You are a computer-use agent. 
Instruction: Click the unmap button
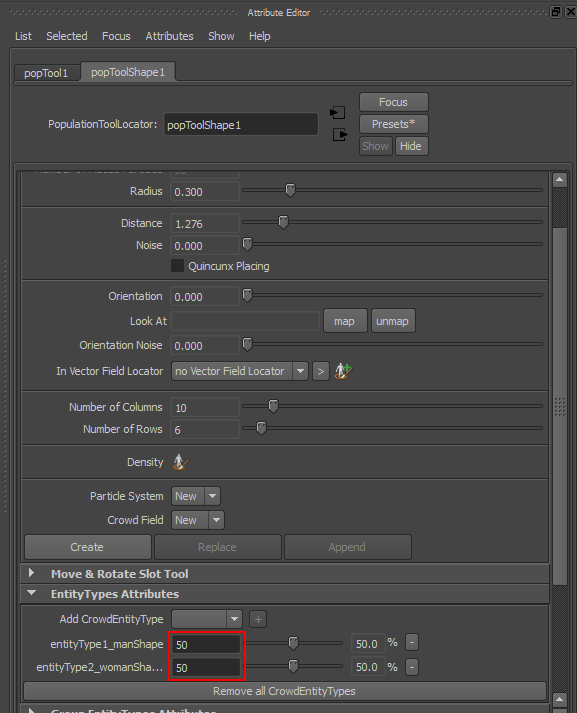pyautogui.click(x=392, y=321)
